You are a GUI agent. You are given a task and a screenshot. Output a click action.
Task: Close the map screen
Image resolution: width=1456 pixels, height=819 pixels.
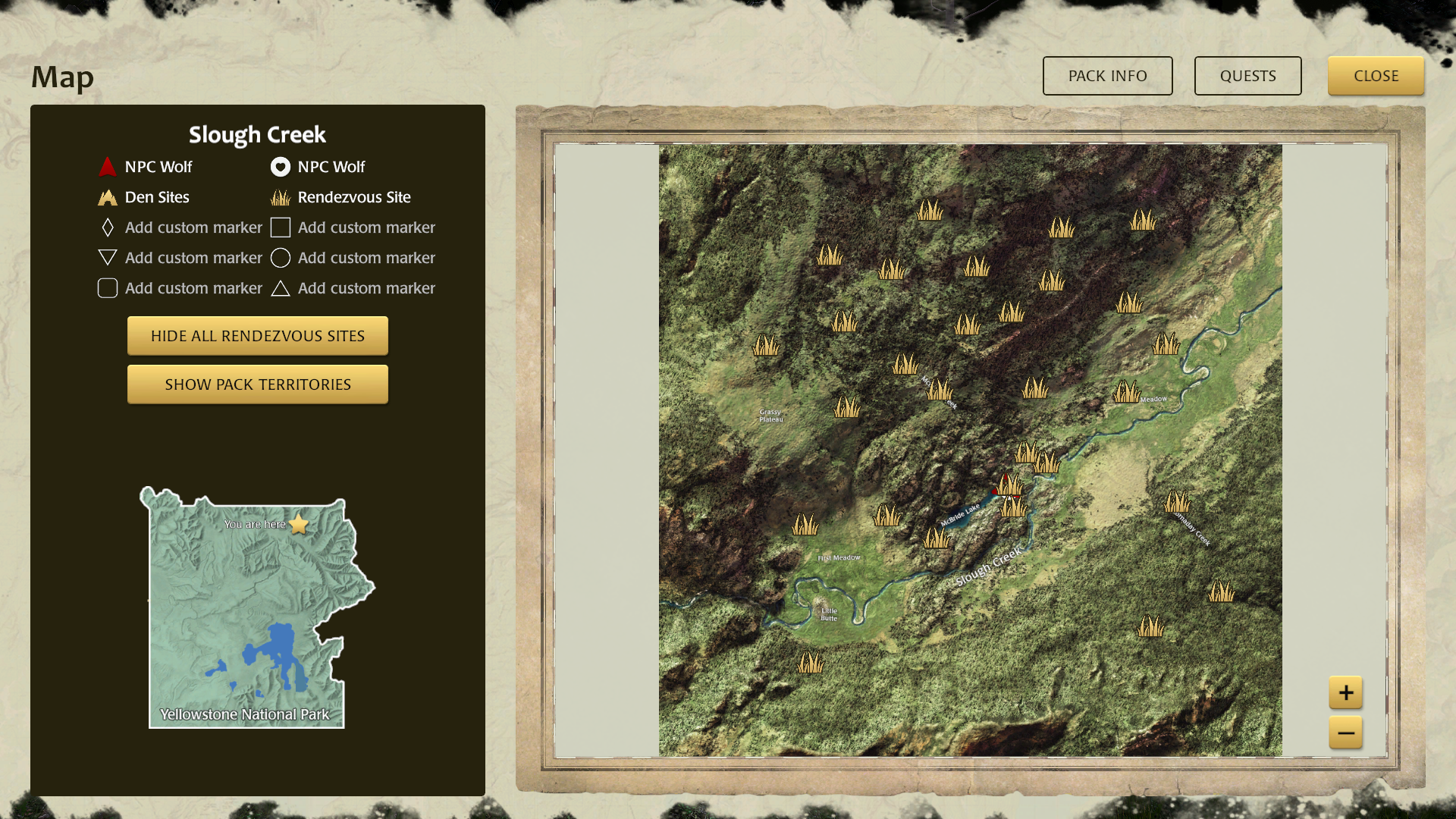click(1376, 76)
